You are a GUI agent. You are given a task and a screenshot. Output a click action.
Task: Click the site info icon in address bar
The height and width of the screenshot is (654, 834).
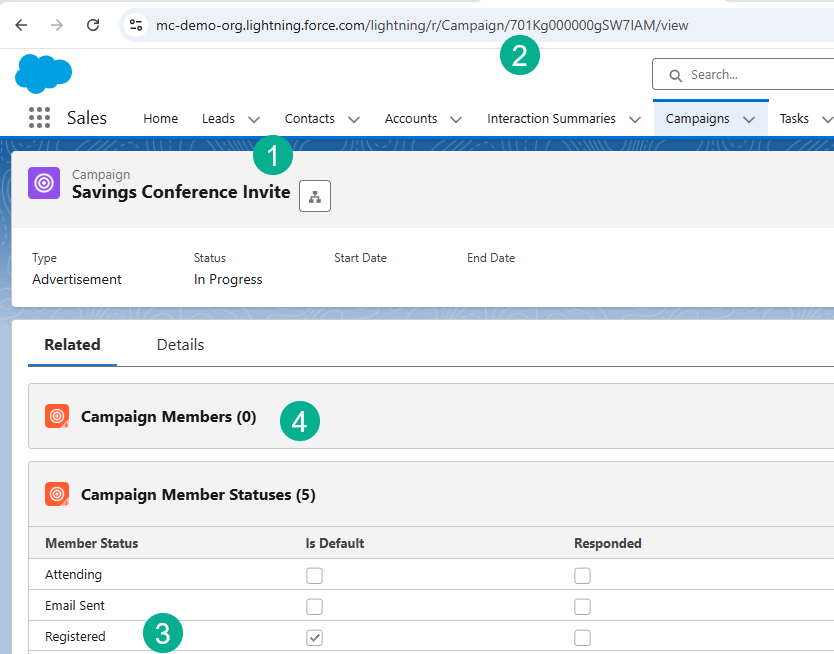(137, 25)
